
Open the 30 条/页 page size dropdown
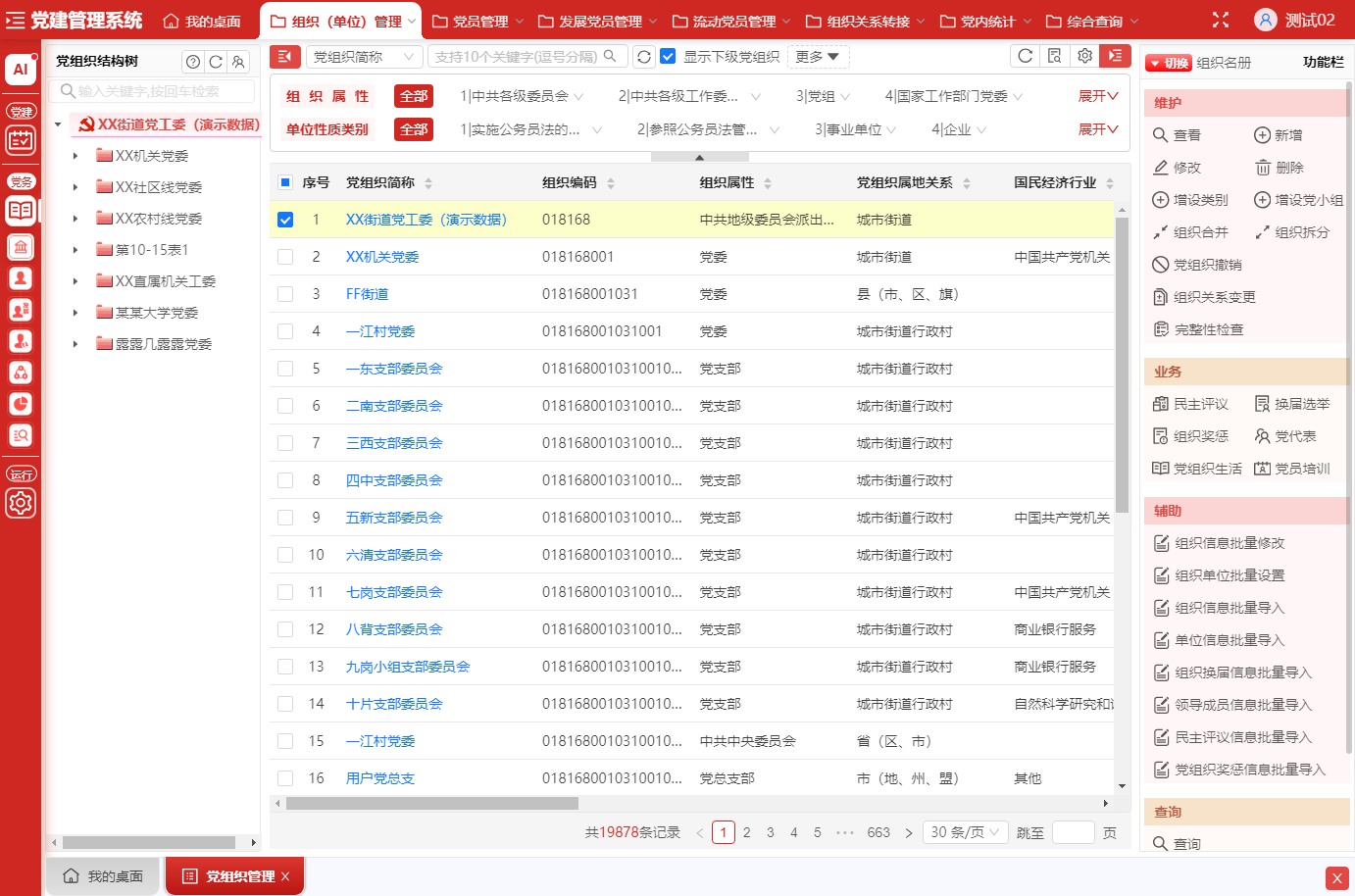[966, 832]
